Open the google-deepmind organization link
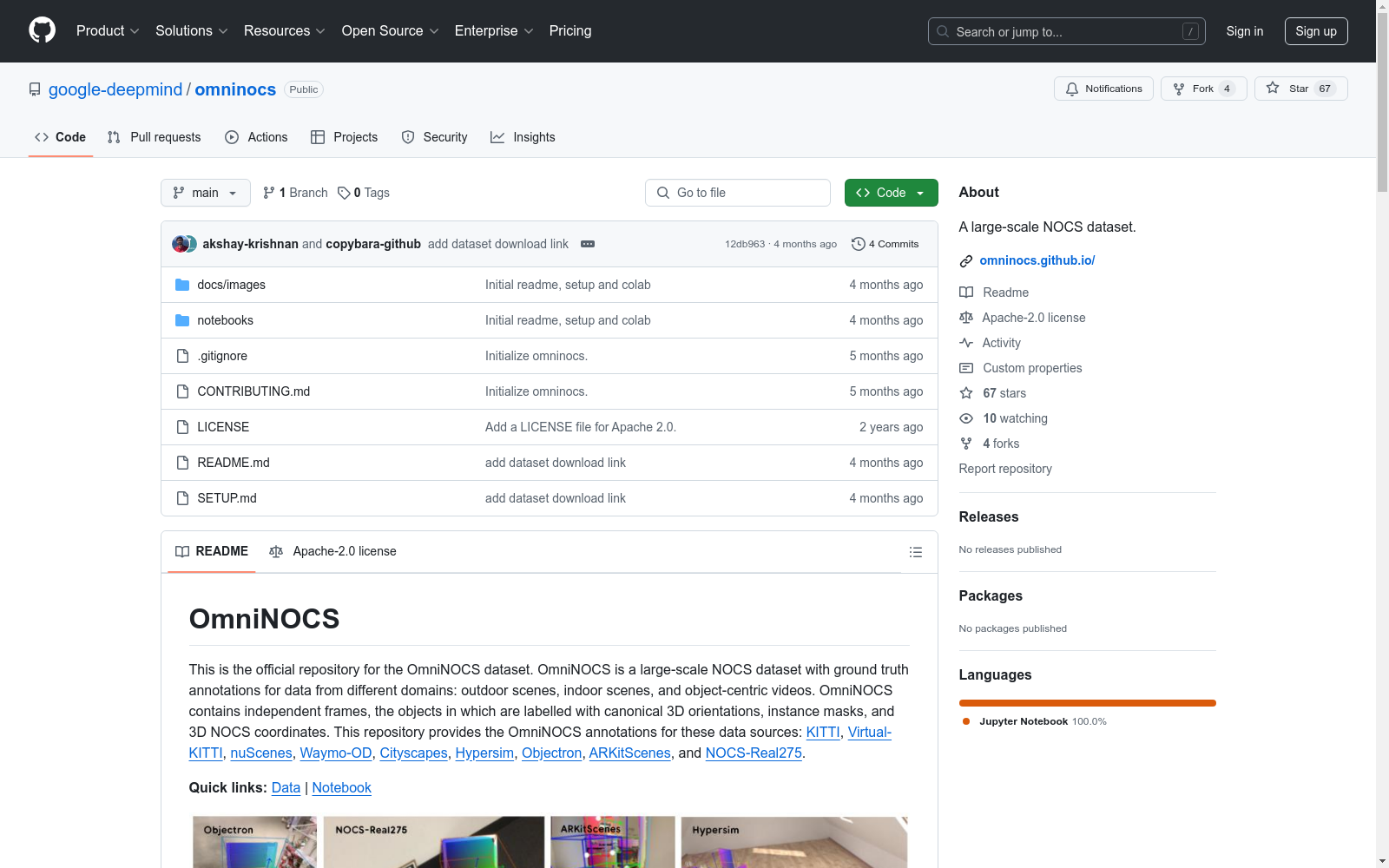Viewport: 1389px width, 868px height. (x=115, y=89)
